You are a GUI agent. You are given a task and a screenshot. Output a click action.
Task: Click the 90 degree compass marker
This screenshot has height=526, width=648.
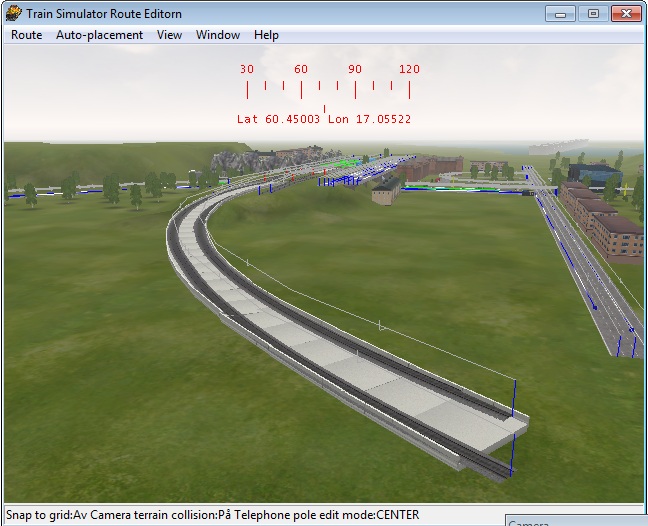354,70
